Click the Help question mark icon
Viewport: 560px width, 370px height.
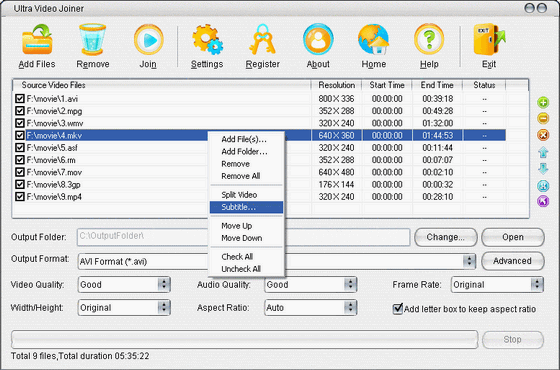coord(429,39)
